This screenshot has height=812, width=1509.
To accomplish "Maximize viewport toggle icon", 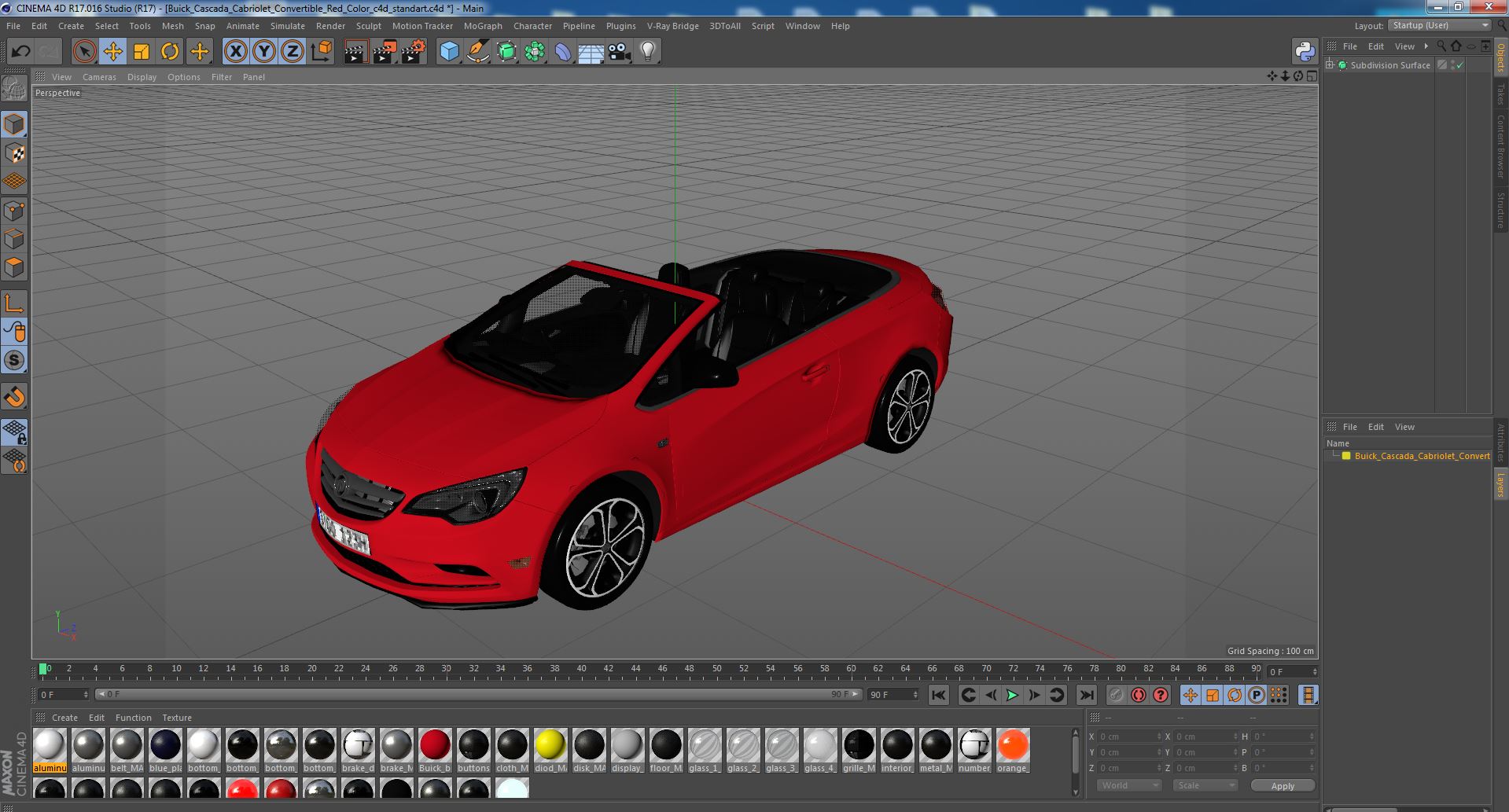I will click(1312, 76).
